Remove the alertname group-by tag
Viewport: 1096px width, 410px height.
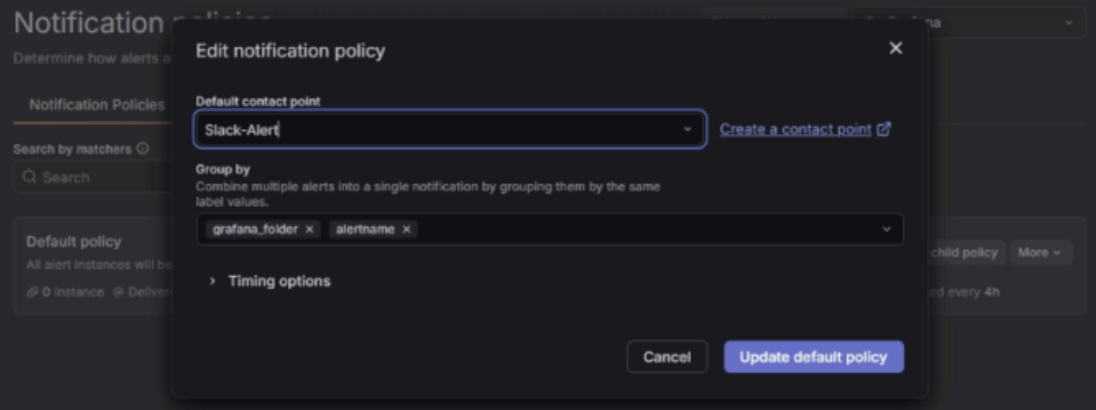coord(406,230)
